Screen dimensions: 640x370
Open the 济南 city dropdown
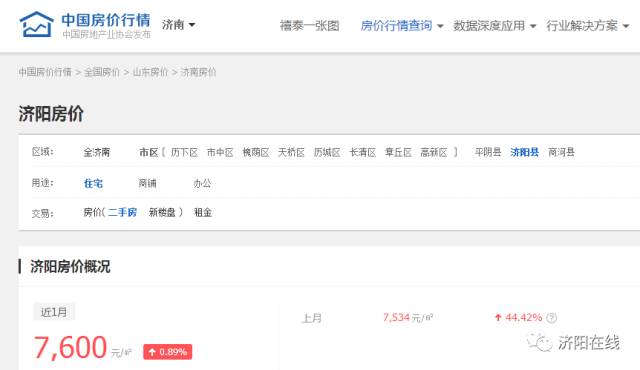click(178, 25)
